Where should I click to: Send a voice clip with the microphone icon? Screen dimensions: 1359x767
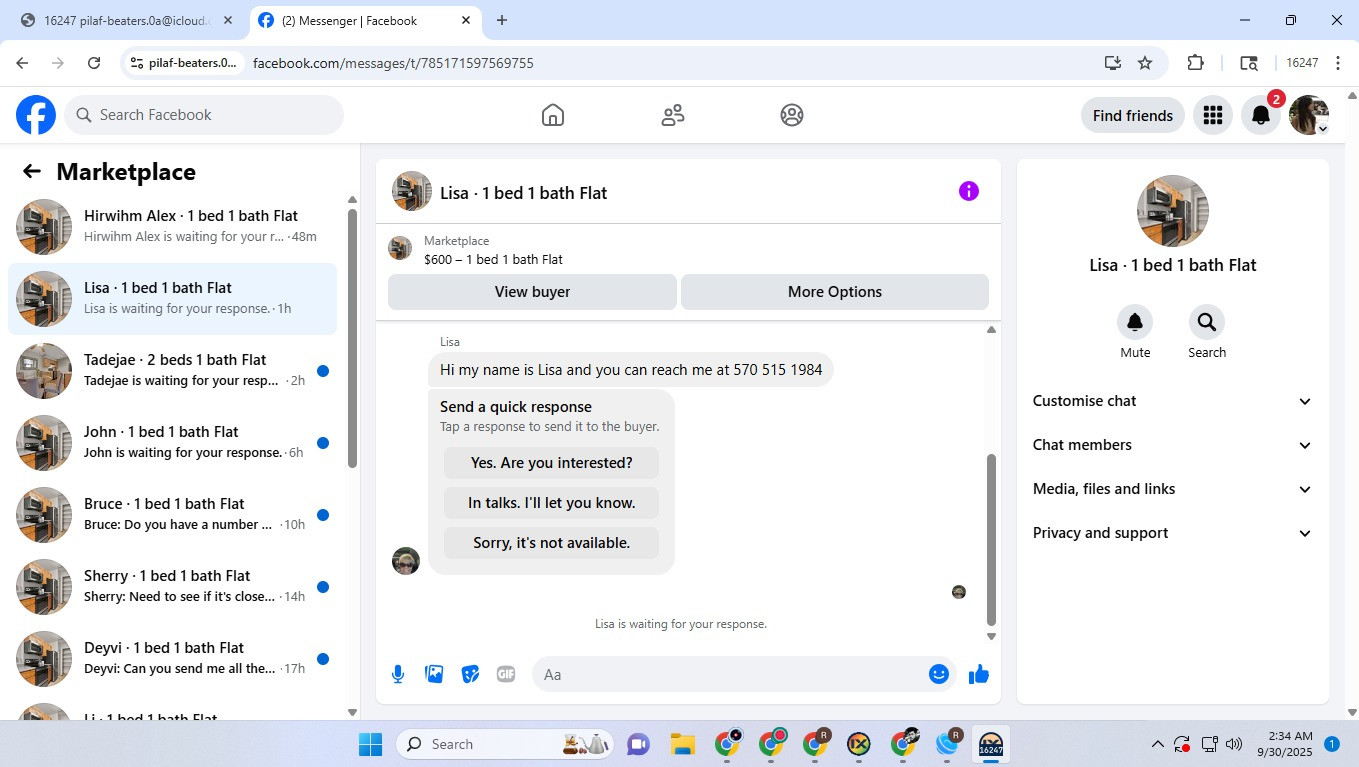pos(398,674)
